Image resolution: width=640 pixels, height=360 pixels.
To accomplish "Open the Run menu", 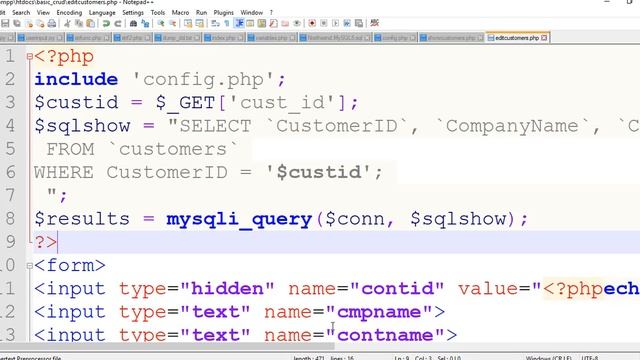I will pos(201,13).
